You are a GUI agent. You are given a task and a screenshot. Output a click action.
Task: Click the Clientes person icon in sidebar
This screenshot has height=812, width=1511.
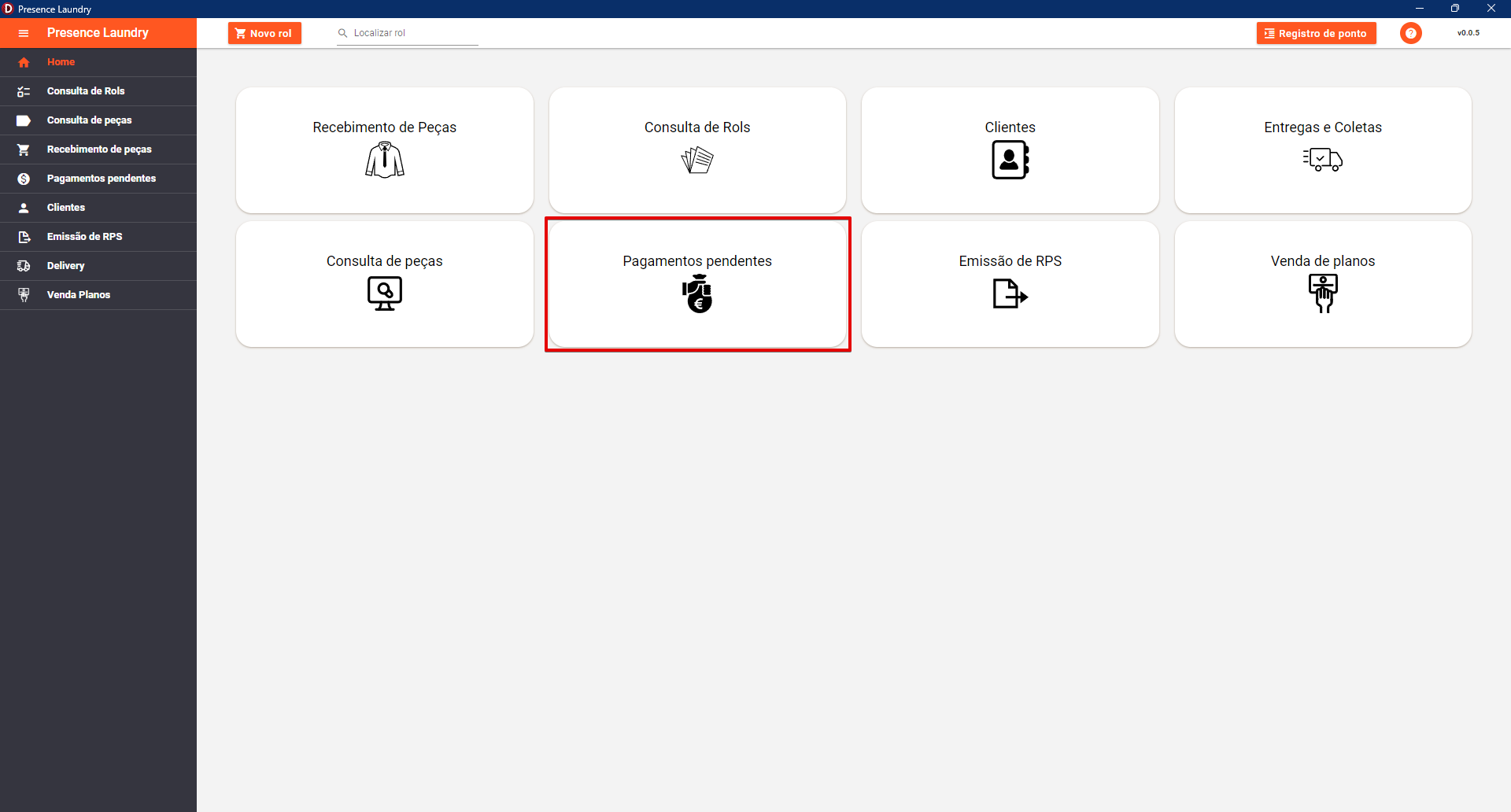pyautogui.click(x=24, y=208)
